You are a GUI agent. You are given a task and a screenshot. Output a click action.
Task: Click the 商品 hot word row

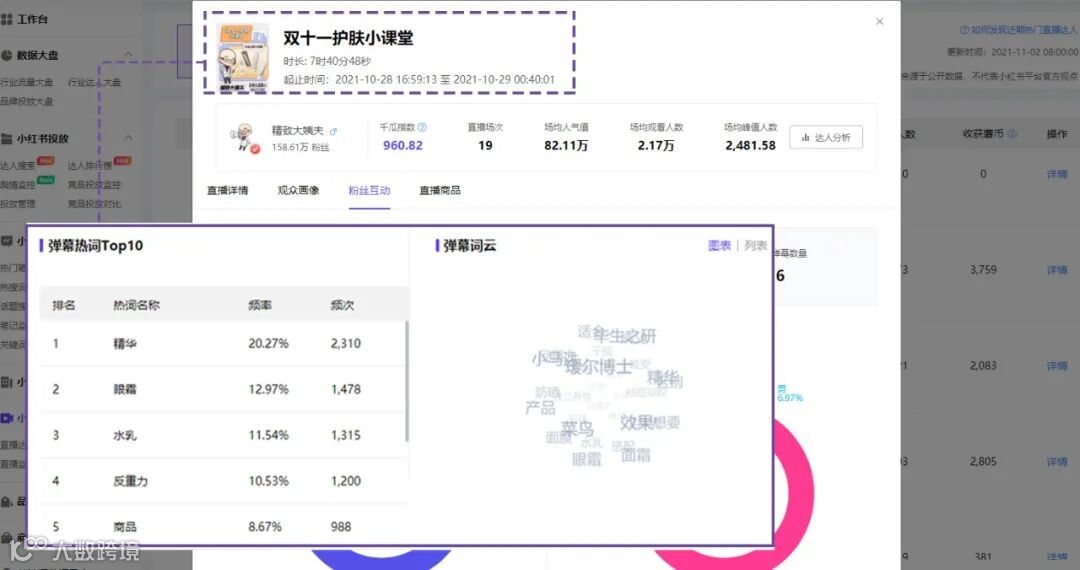click(222, 527)
